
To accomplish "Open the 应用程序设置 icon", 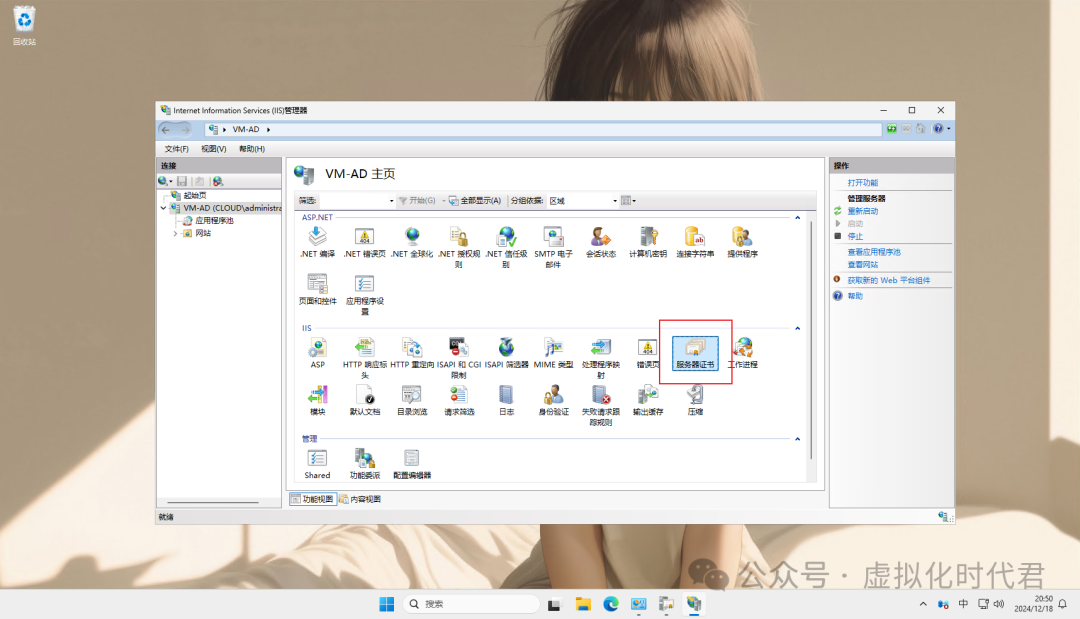I will point(364,294).
